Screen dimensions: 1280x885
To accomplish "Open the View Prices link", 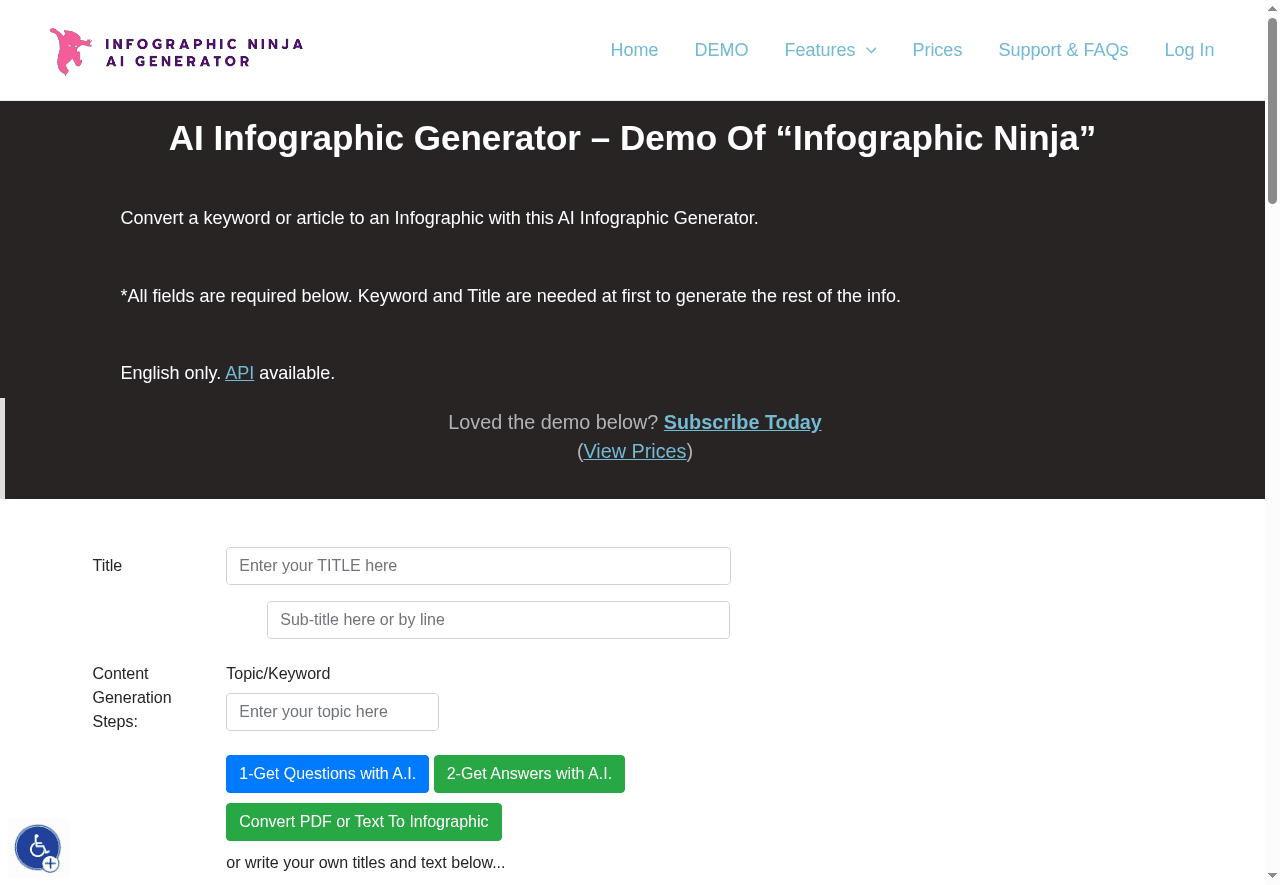I will click(634, 451).
